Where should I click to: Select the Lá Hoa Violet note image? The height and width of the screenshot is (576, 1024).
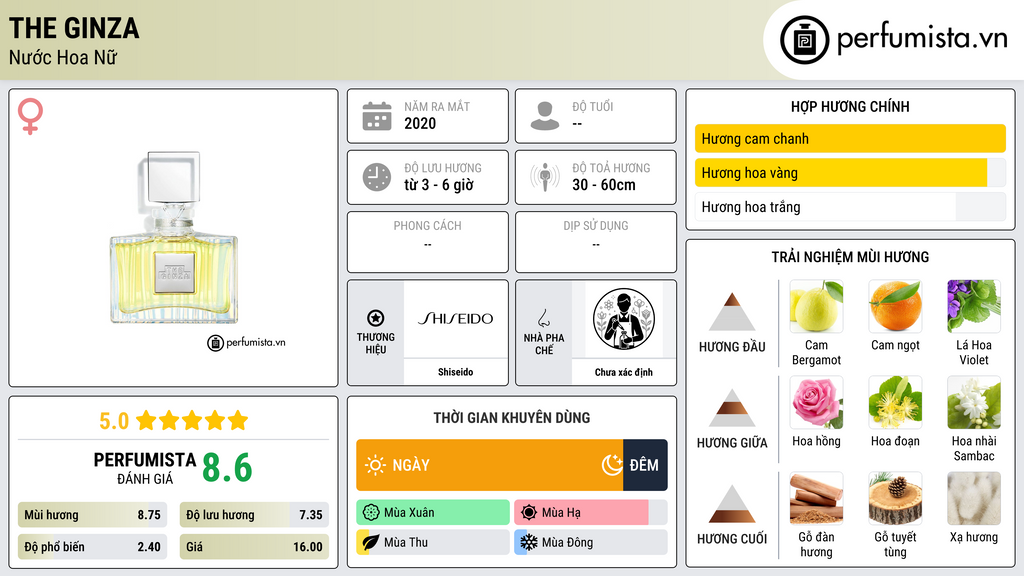point(974,306)
